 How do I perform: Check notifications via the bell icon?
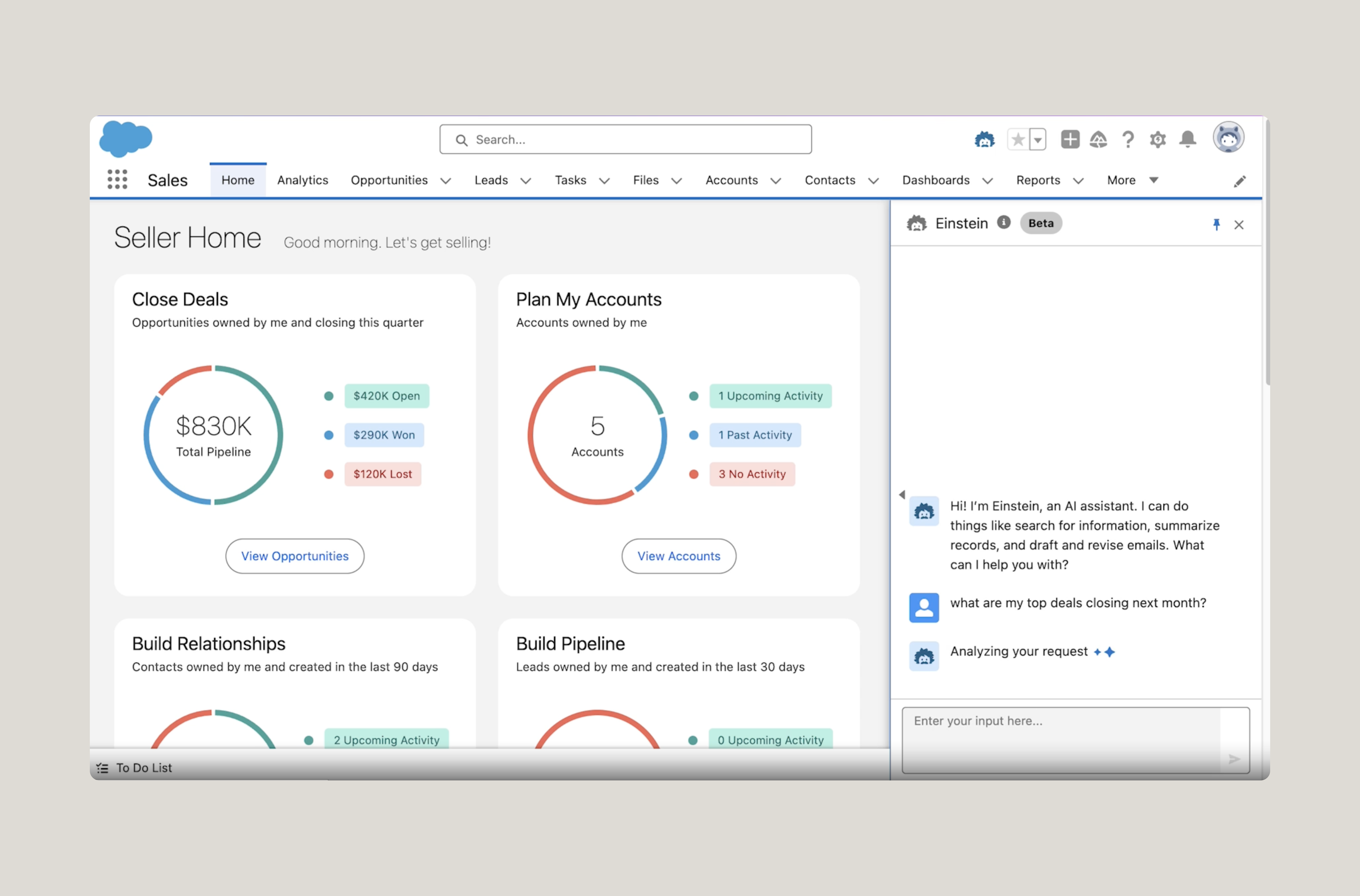1187,139
